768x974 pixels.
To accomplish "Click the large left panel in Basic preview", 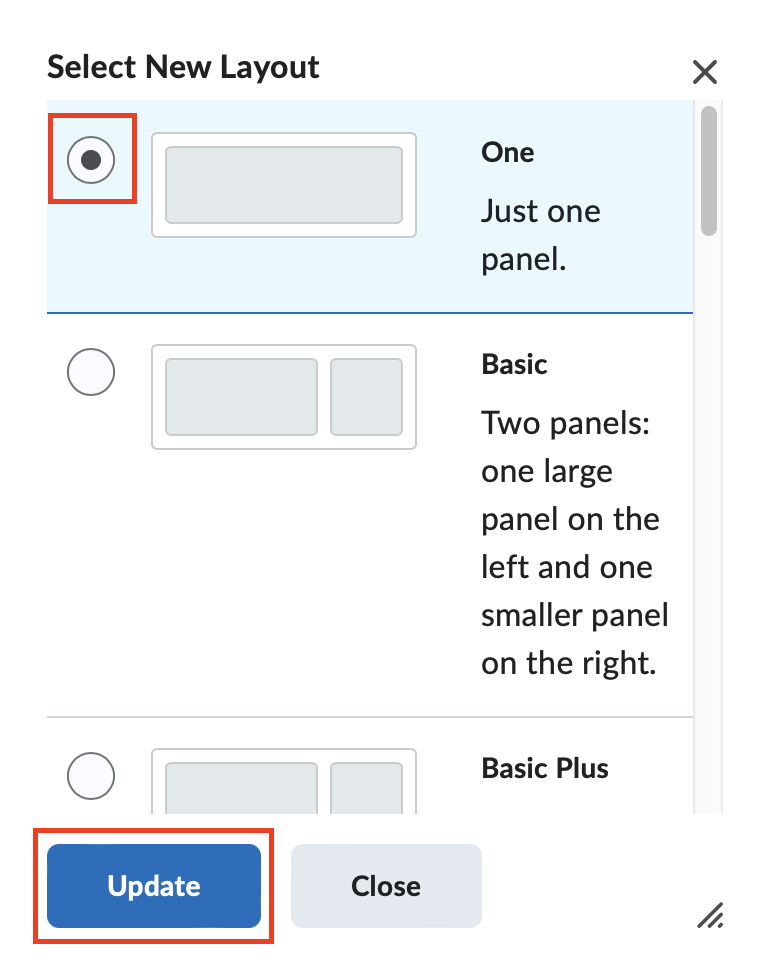I will coord(241,397).
